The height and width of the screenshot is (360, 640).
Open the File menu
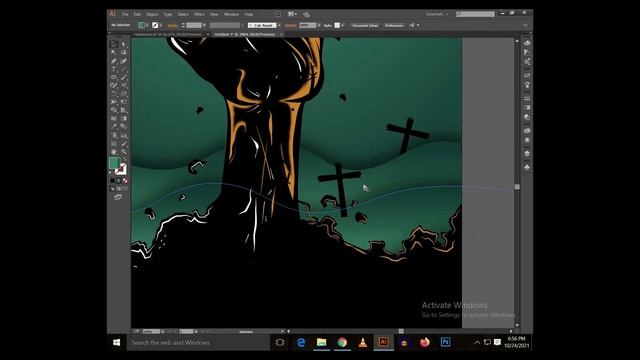[125, 14]
